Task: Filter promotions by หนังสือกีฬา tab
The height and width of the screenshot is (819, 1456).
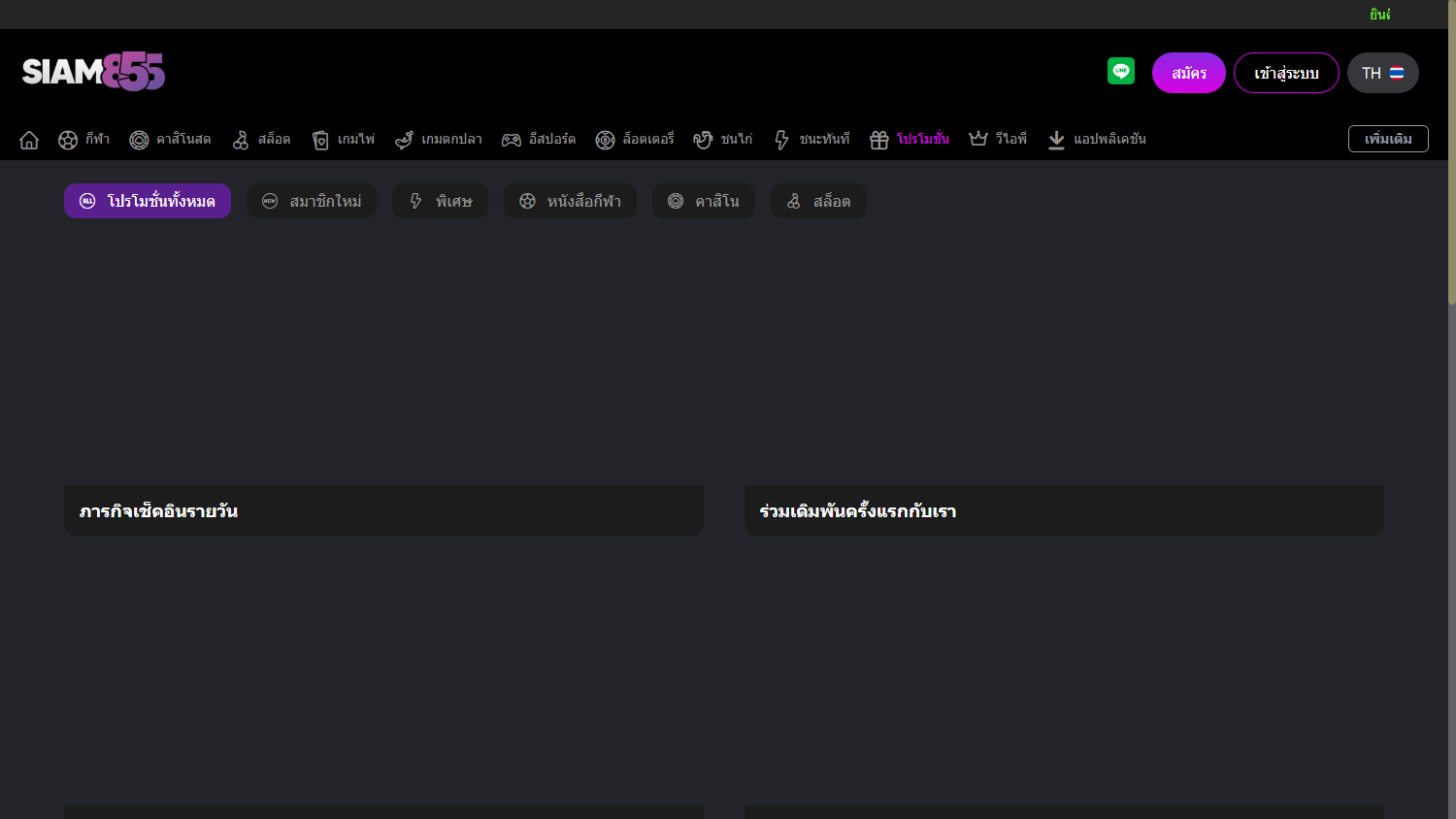Action: pos(570,201)
